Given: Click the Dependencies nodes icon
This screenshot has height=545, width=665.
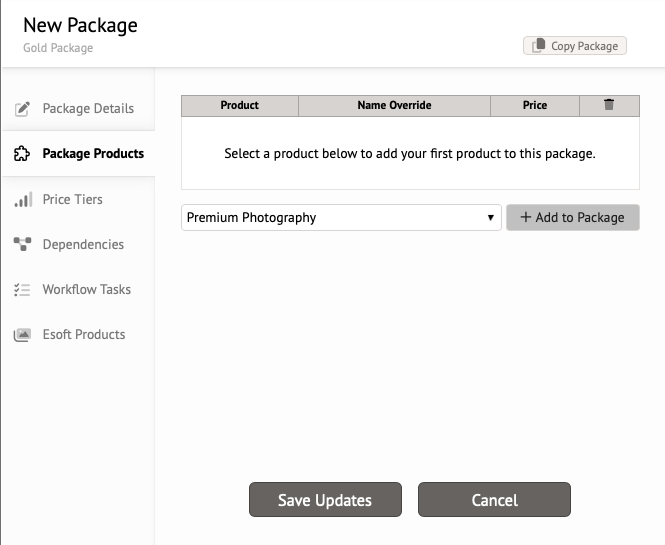Looking at the screenshot, I should [x=22, y=244].
